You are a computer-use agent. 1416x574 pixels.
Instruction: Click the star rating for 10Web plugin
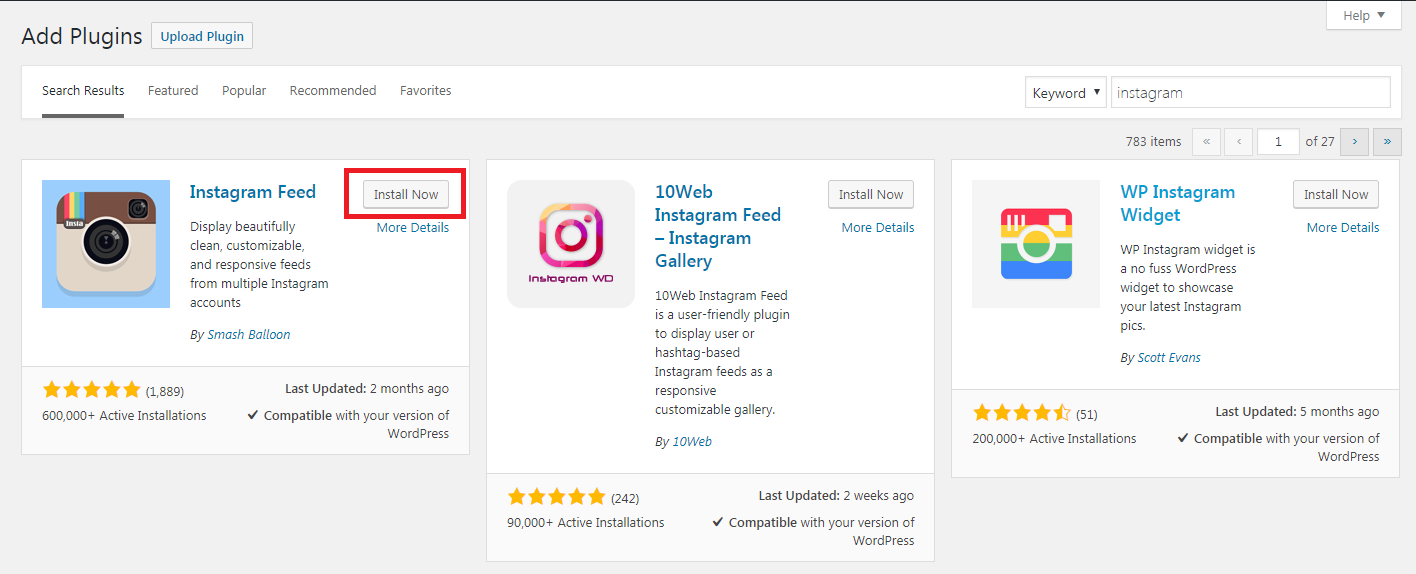[557, 497]
